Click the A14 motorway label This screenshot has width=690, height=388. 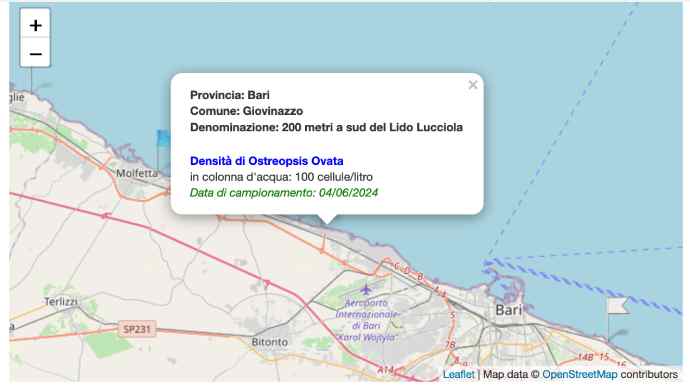tap(385, 370)
